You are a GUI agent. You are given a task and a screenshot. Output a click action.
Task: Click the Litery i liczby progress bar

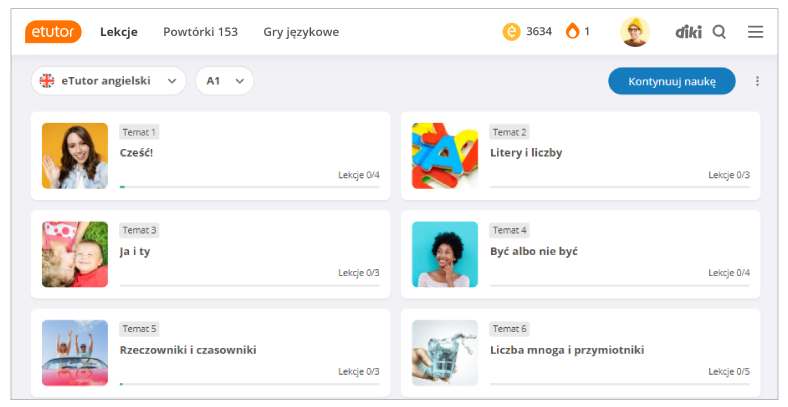[x=620, y=187]
